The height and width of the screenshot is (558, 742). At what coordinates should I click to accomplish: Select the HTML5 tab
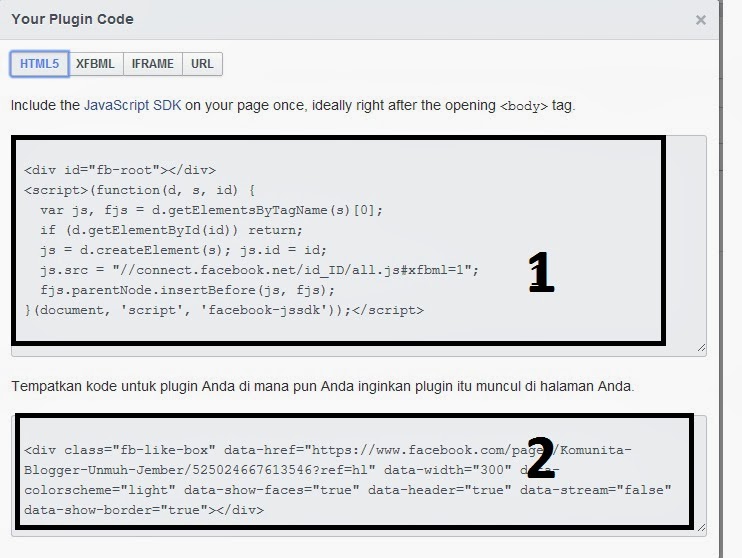[x=40, y=64]
